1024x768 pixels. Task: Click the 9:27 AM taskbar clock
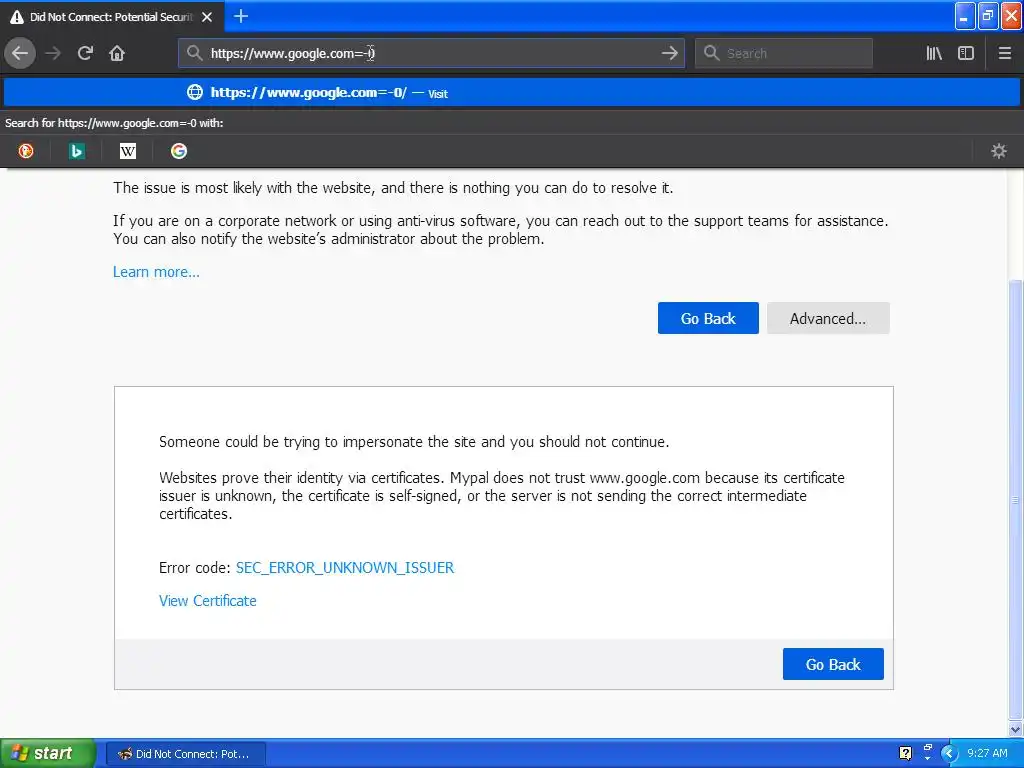click(x=987, y=754)
